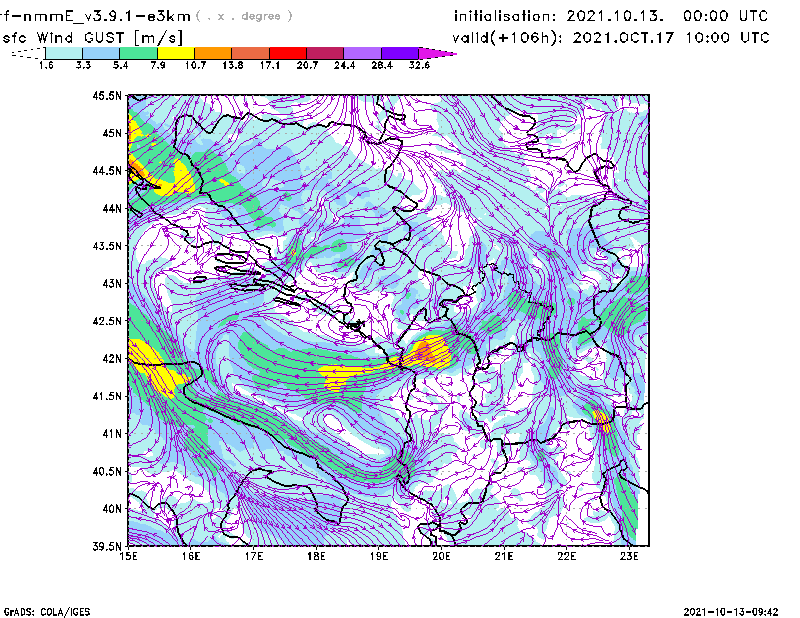Image resolution: width=800 pixels, height=618 pixels.
Task: Click the legend value 32.6
Action: 419,65
